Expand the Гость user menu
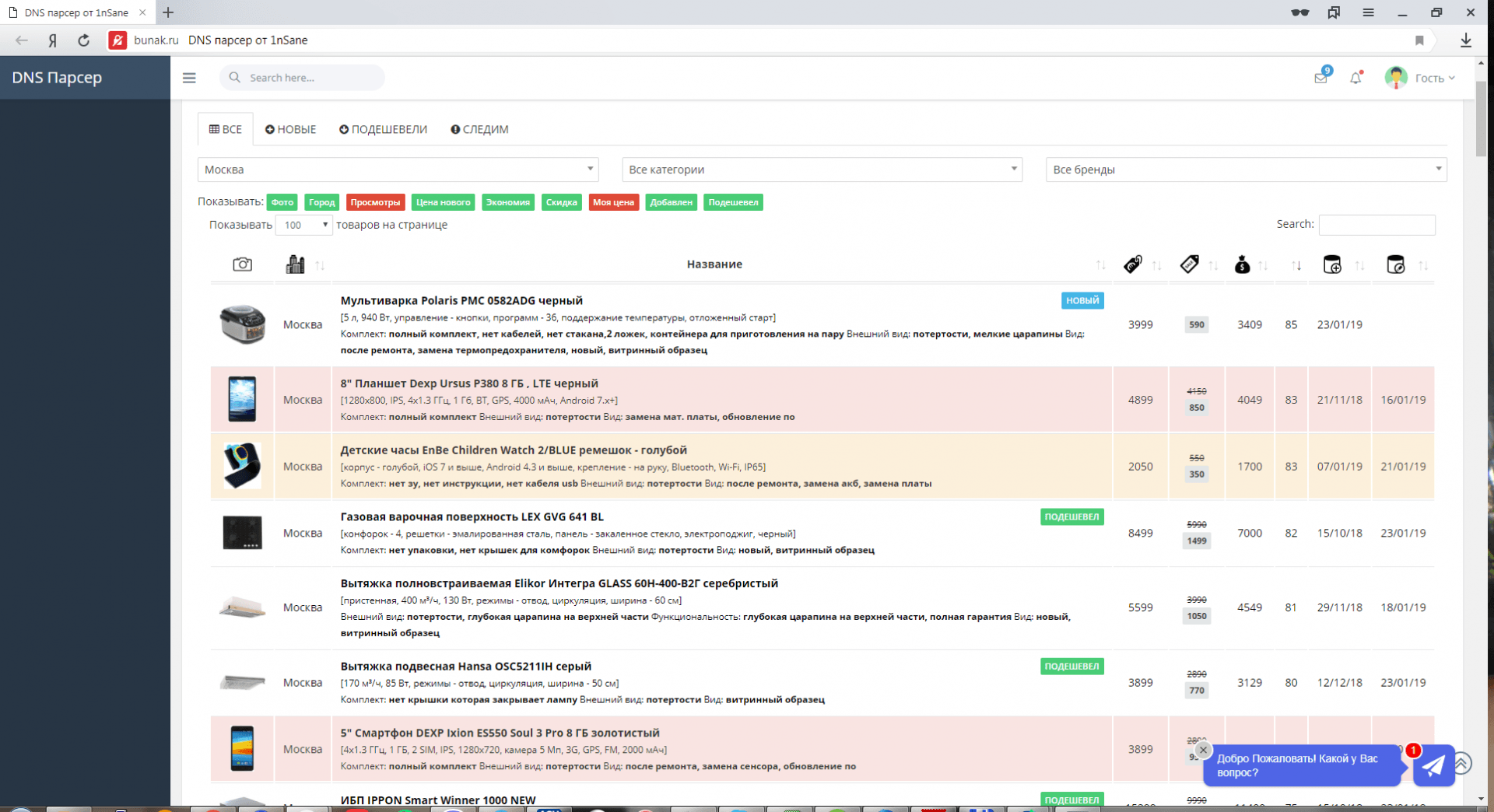 coord(1435,78)
